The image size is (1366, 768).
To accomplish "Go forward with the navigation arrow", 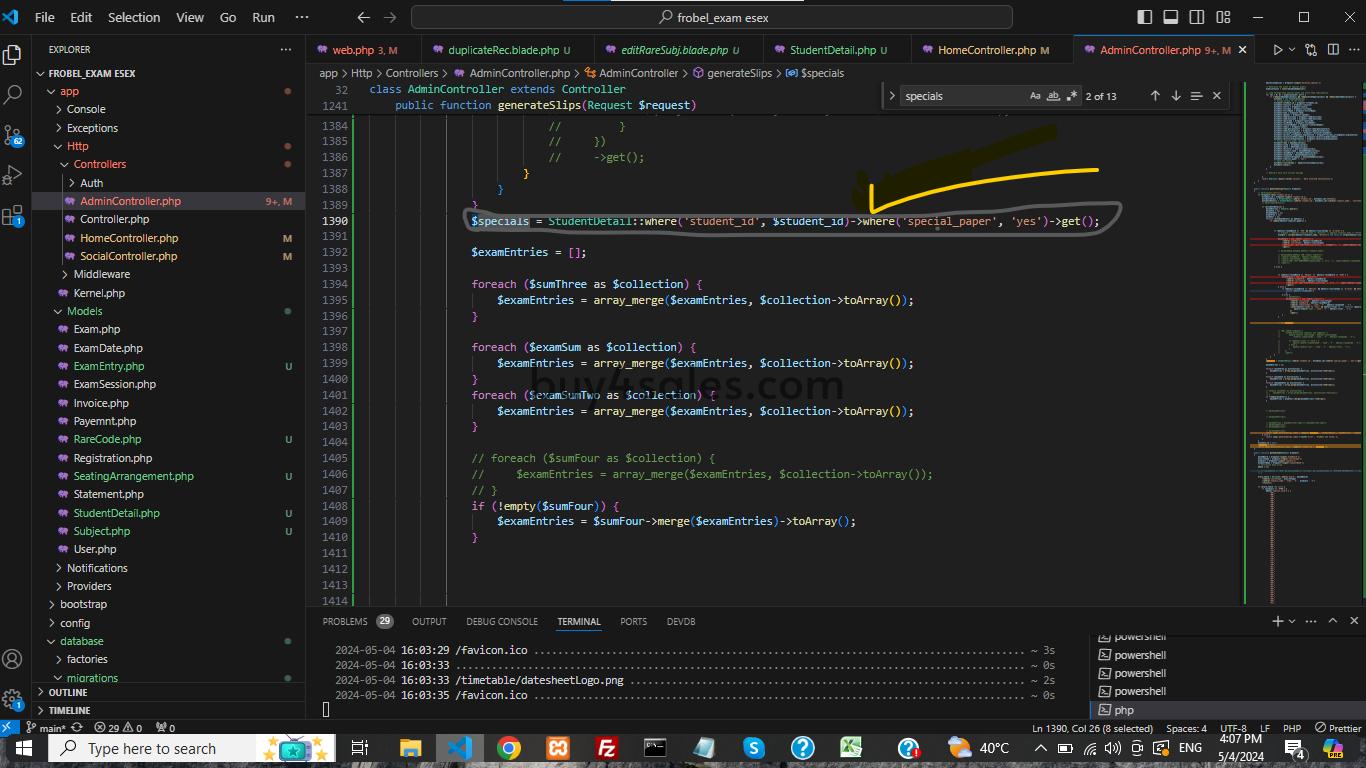I will coord(390,17).
